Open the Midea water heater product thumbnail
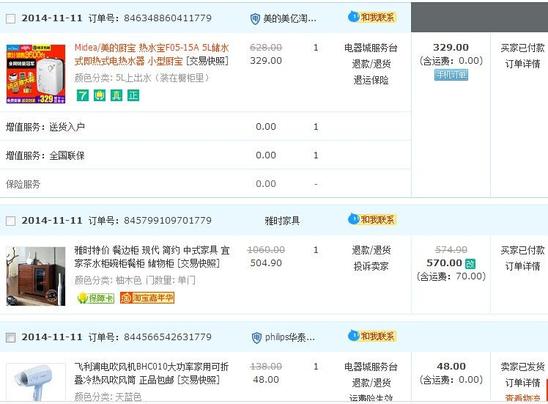This screenshot has width=548, height=404. pos(36,74)
